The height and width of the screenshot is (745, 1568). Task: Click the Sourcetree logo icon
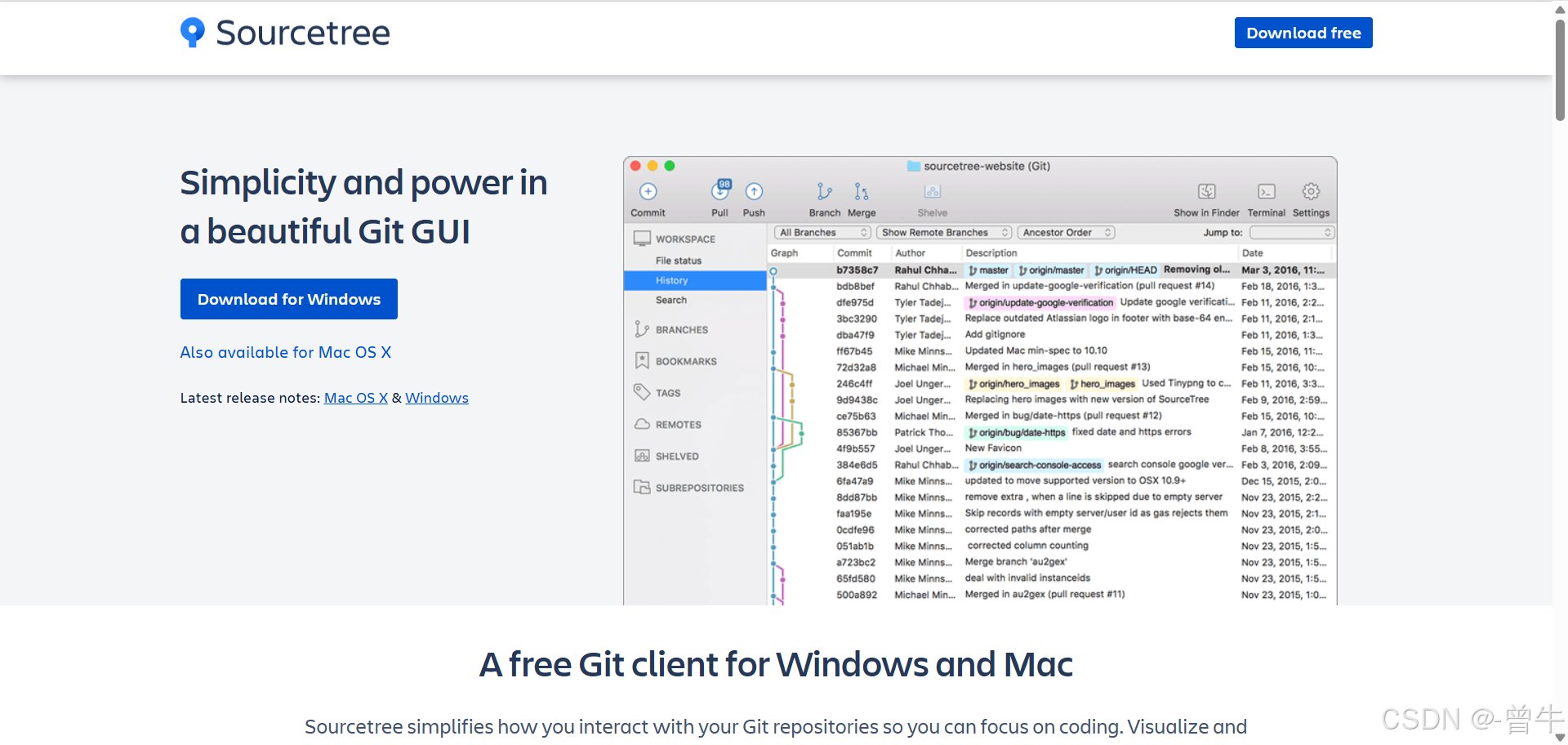point(193,33)
